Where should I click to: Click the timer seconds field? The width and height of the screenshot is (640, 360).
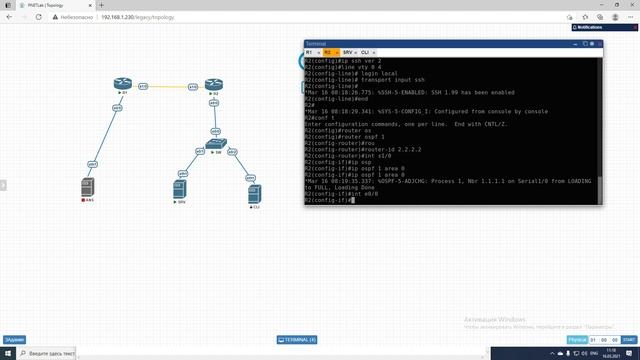click(x=615, y=340)
